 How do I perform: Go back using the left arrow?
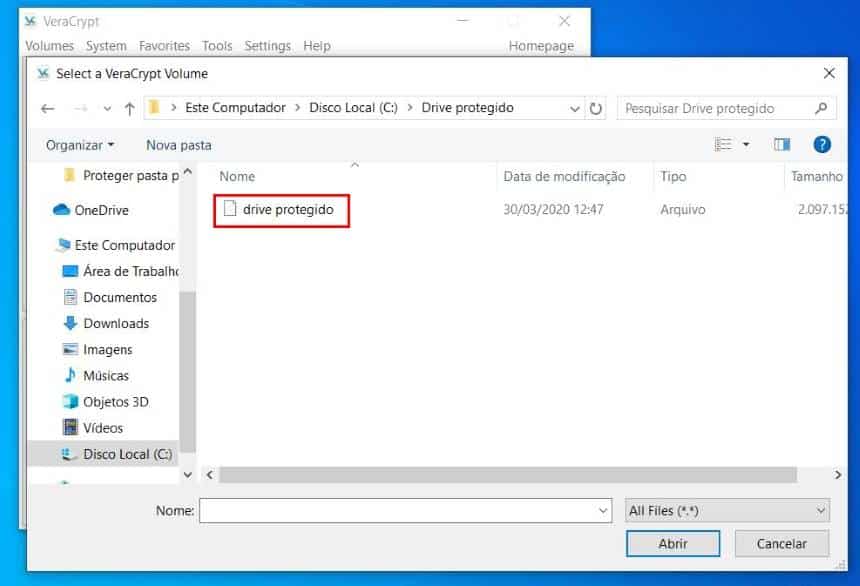coord(48,109)
